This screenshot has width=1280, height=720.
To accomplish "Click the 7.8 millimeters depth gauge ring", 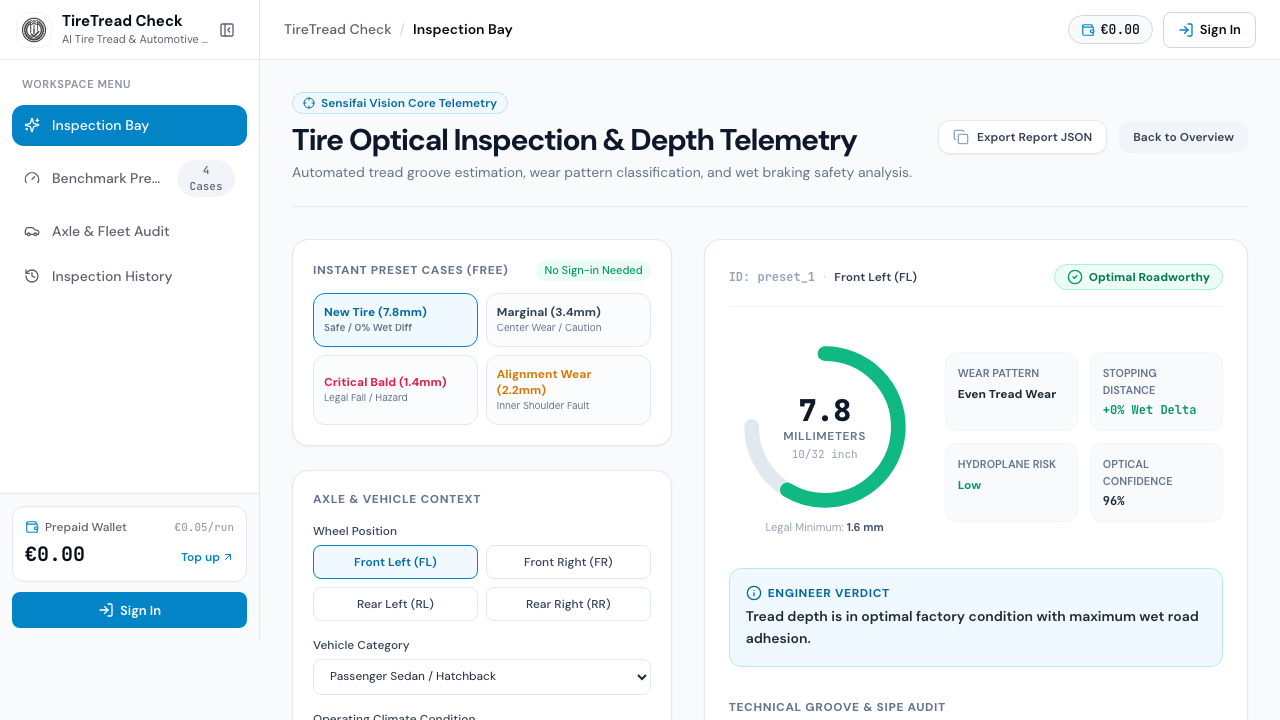I will coord(825,426).
